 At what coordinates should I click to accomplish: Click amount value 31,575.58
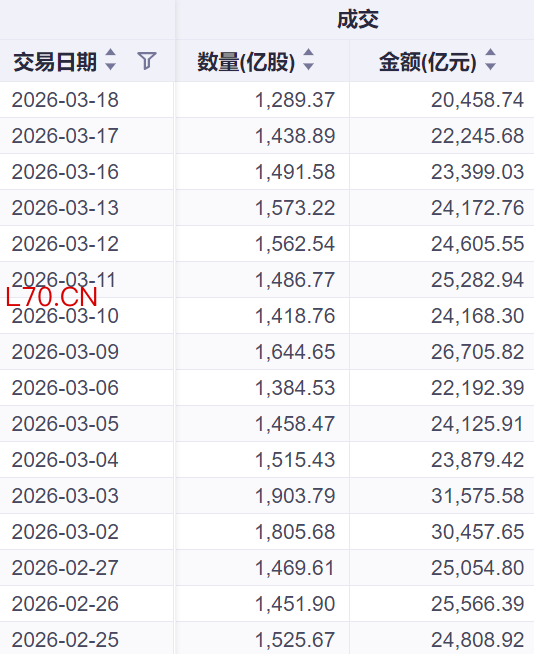point(477,496)
